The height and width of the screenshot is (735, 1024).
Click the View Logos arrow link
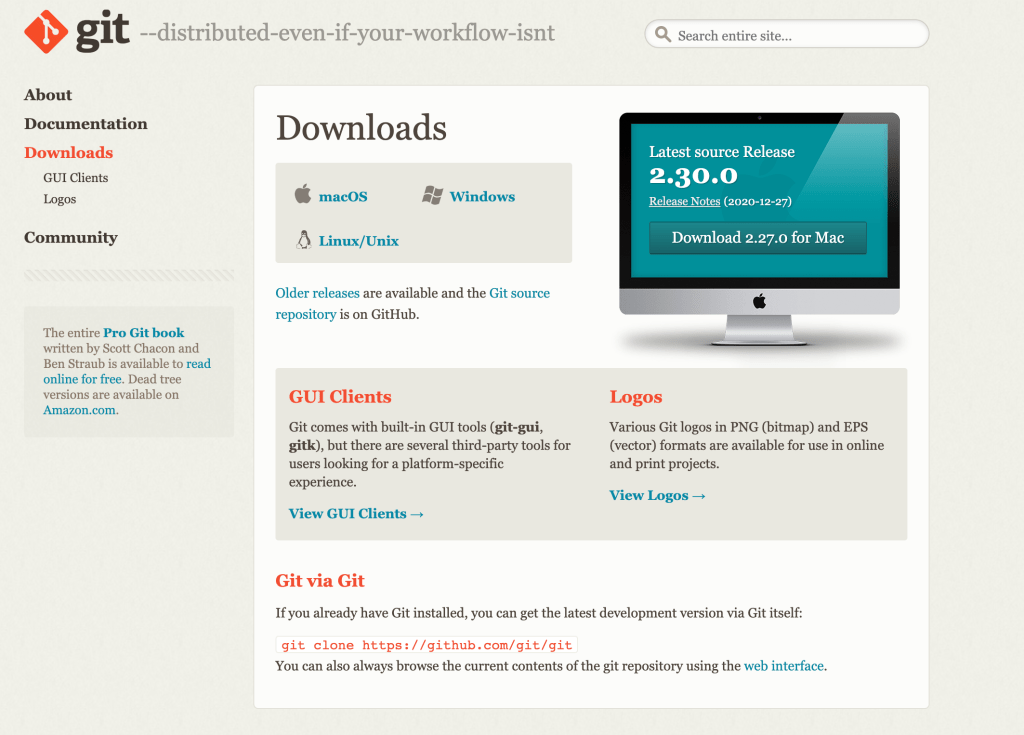click(x=657, y=496)
